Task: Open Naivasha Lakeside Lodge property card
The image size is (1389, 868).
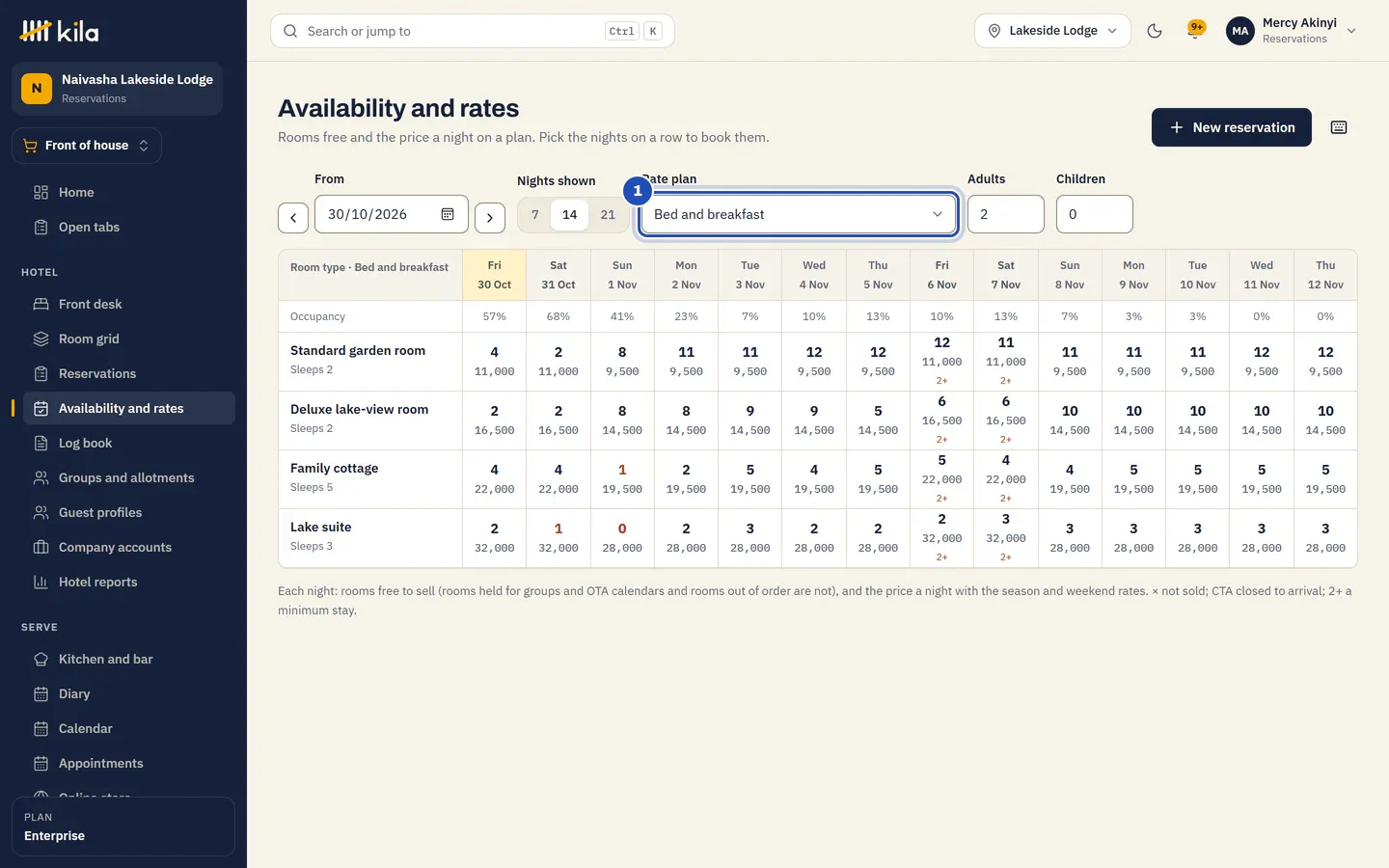Action: pyautogui.click(x=117, y=89)
